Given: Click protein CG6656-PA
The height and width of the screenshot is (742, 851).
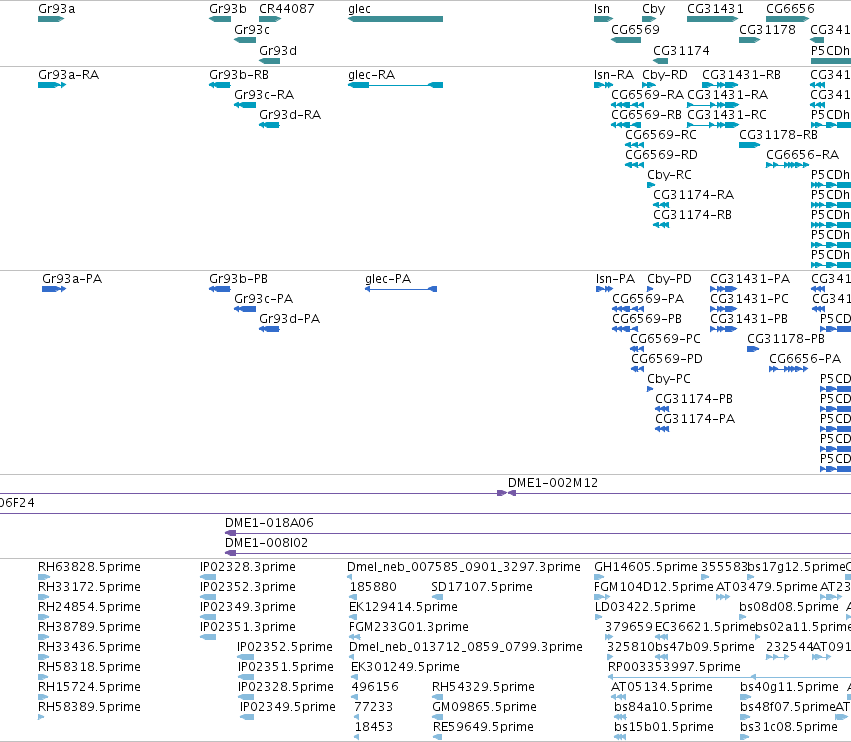Looking at the screenshot, I should click(805, 359).
